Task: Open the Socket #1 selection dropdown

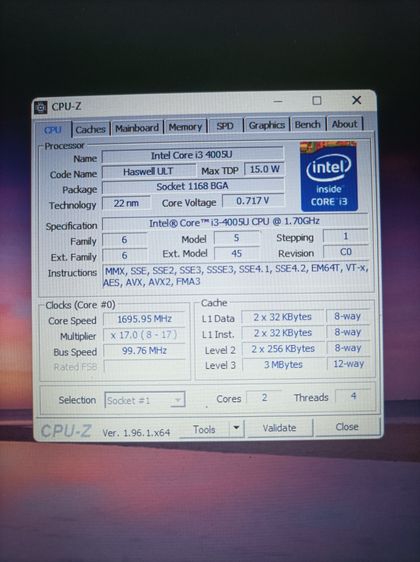Action: [145, 400]
